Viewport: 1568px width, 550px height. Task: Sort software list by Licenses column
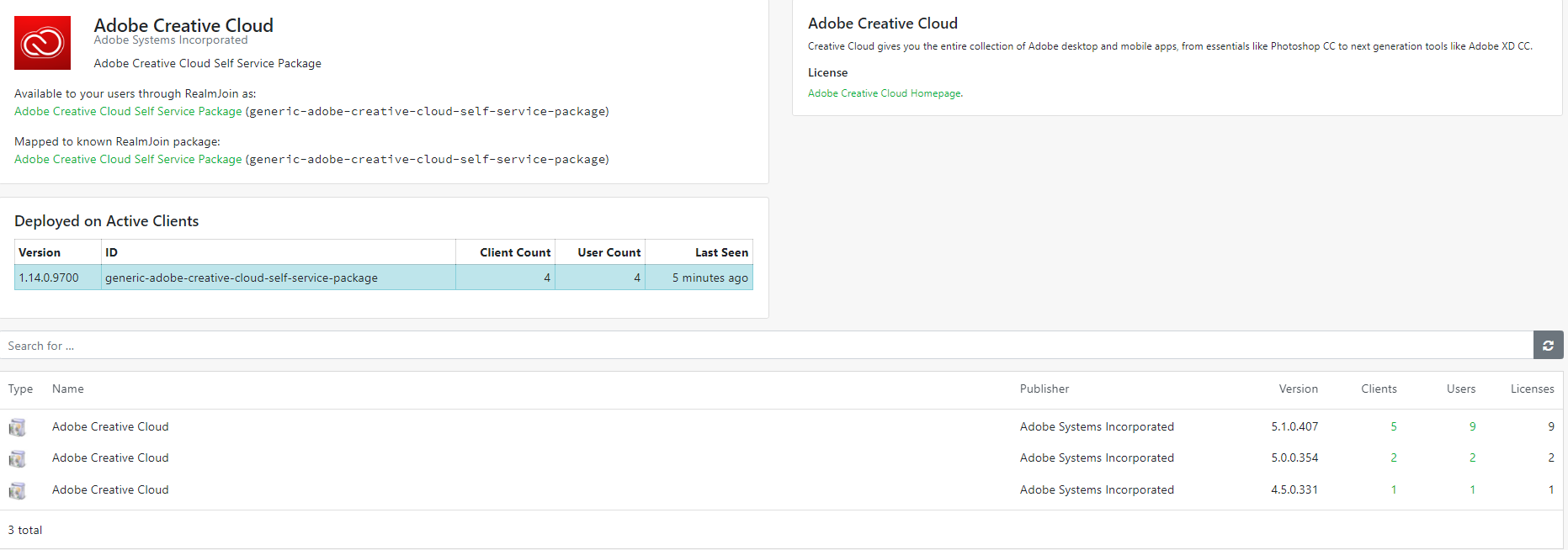pos(1533,389)
